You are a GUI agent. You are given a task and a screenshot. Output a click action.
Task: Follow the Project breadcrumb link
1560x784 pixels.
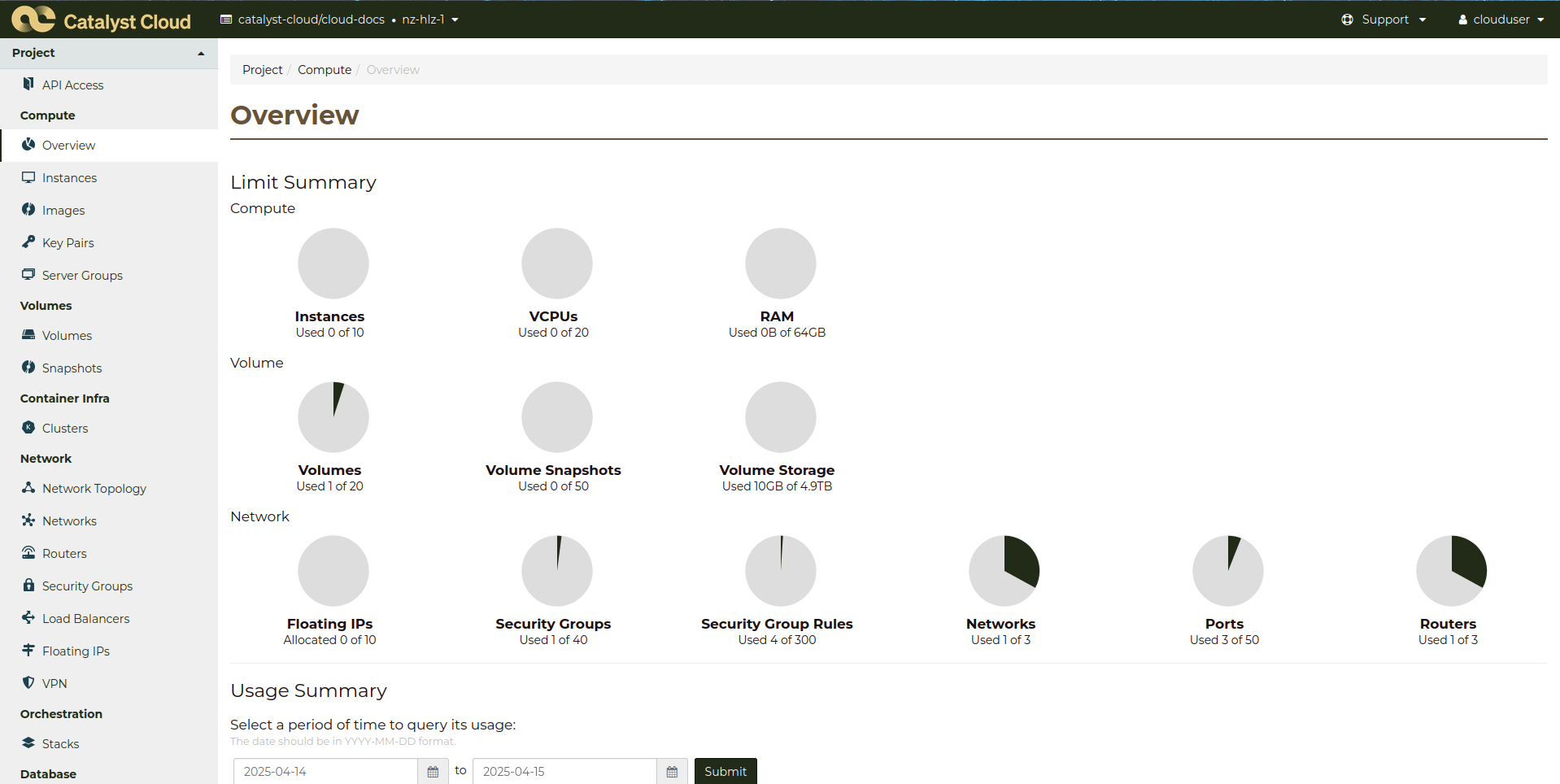coord(262,69)
